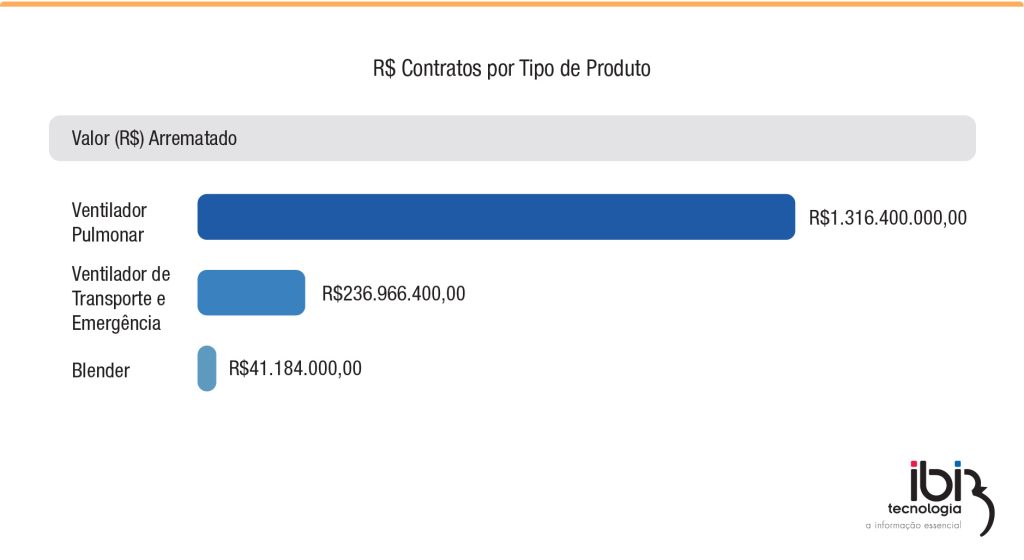Click the blue dot on ibiz logo
Viewport: 1024px width, 560px height.
[958, 464]
